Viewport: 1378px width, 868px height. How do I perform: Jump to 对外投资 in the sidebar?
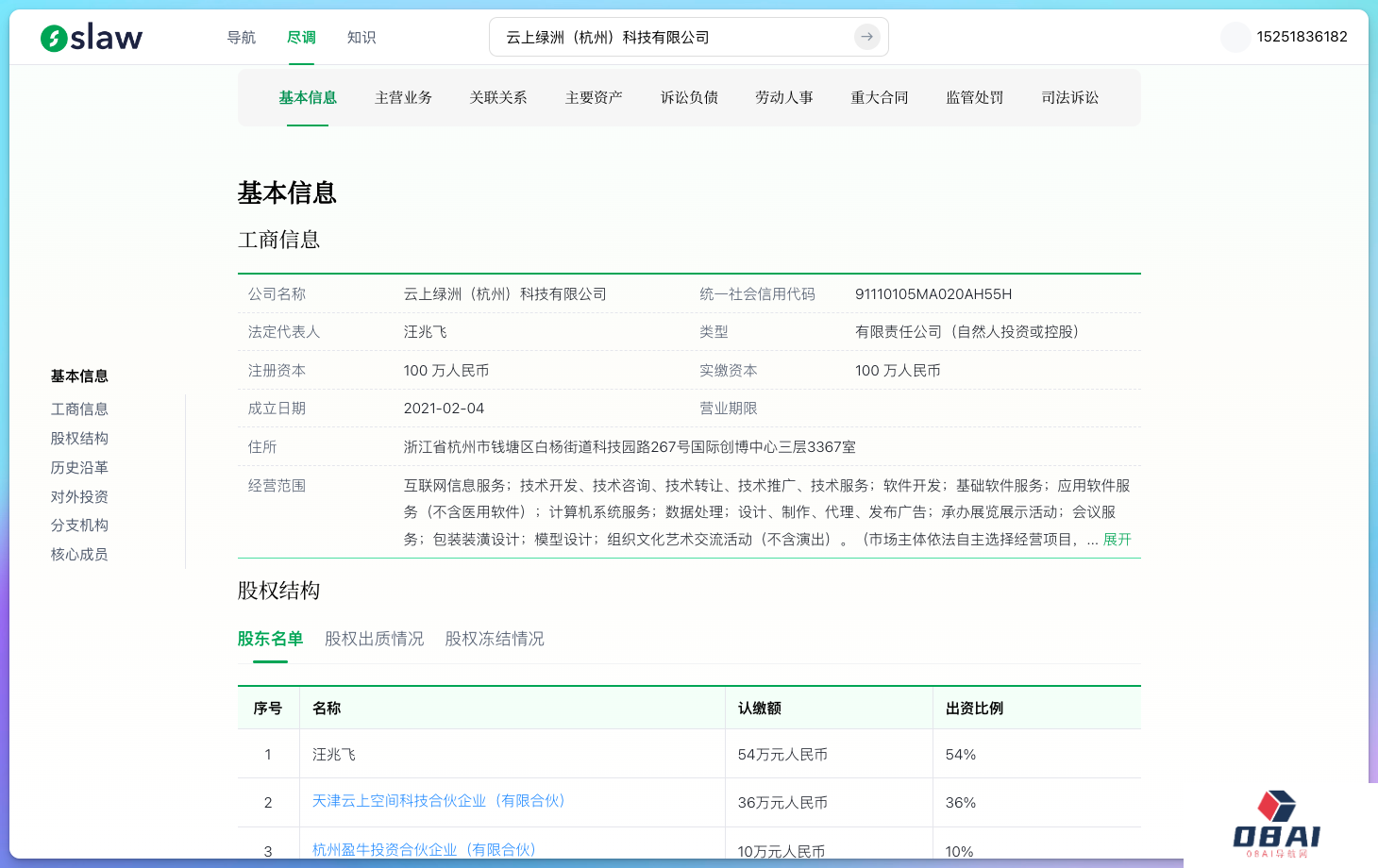[x=79, y=497]
